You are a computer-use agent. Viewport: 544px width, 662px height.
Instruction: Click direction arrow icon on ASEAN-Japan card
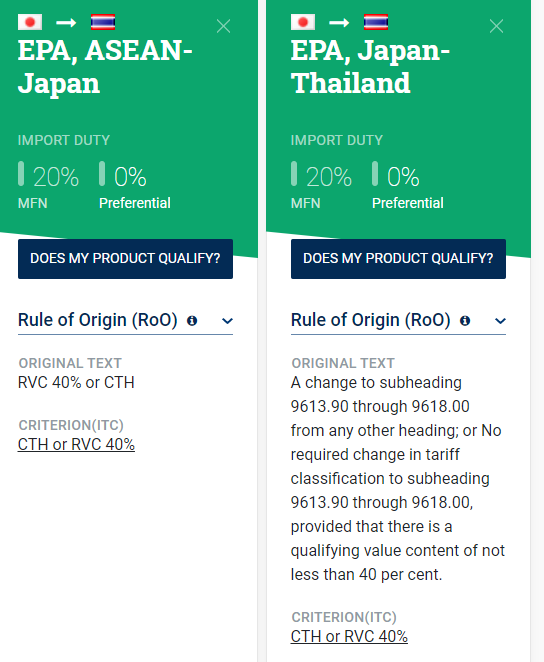[x=66, y=22]
